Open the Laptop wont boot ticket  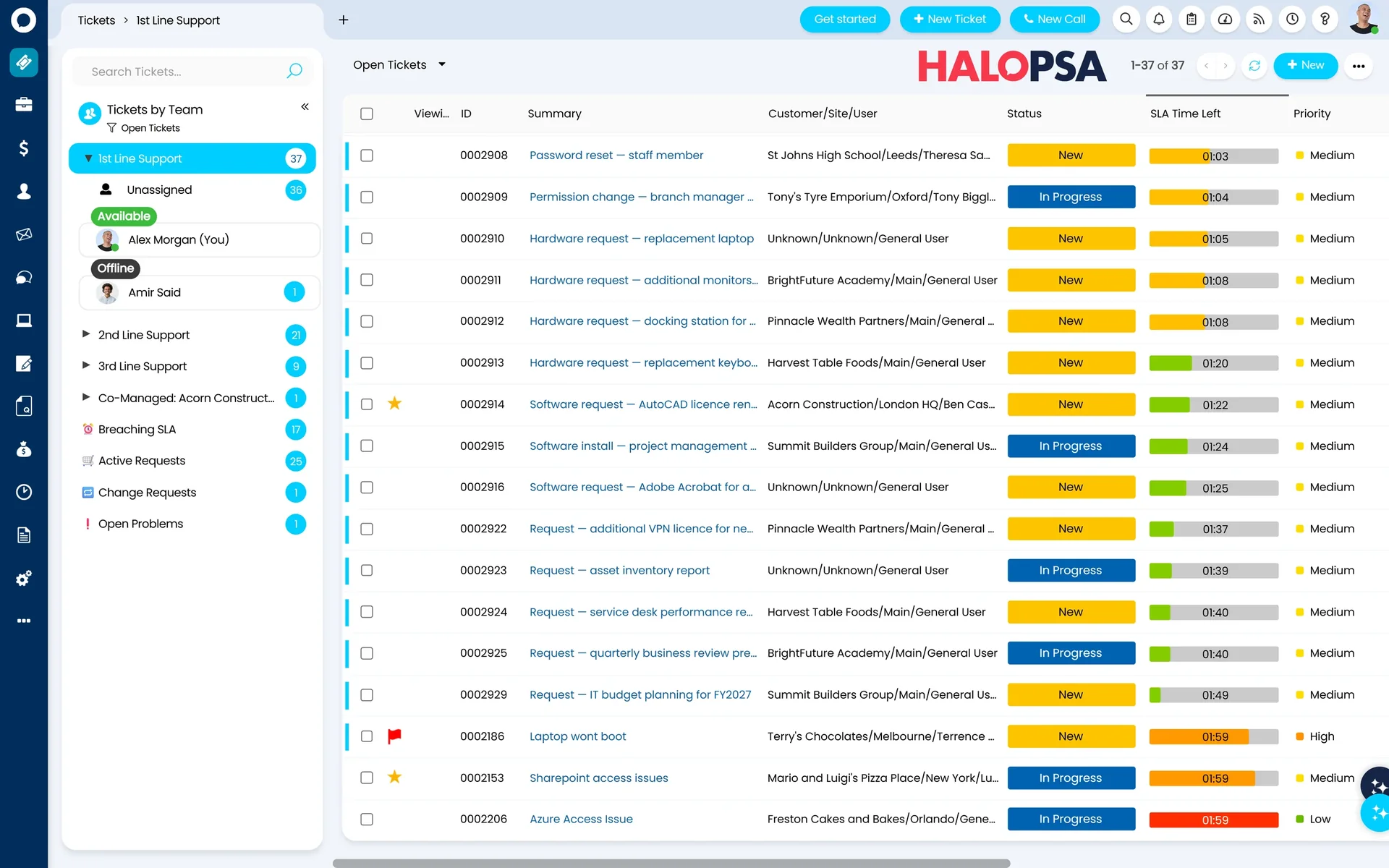[x=578, y=736]
